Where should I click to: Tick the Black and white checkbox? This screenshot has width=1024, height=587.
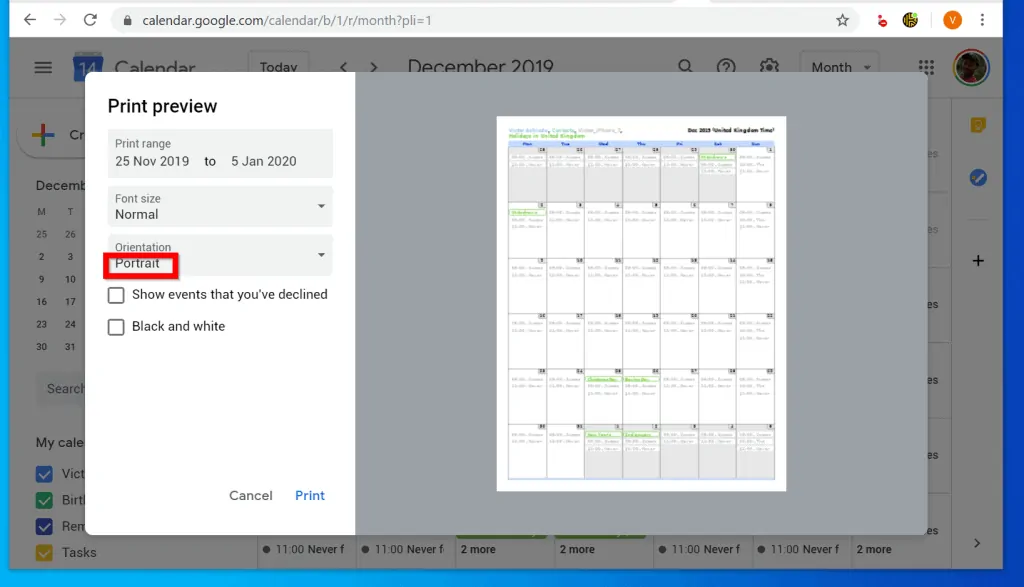point(116,327)
